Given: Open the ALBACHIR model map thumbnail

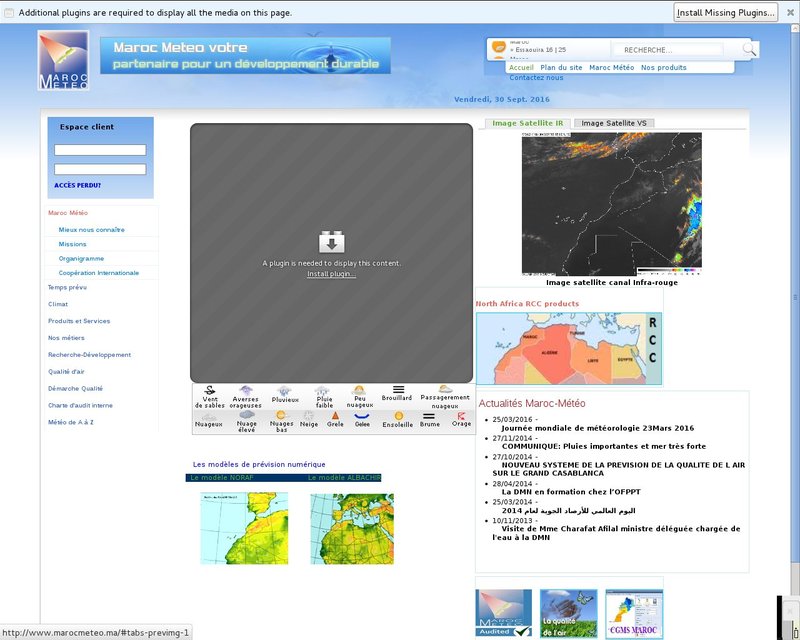Looking at the screenshot, I should [x=352, y=529].
